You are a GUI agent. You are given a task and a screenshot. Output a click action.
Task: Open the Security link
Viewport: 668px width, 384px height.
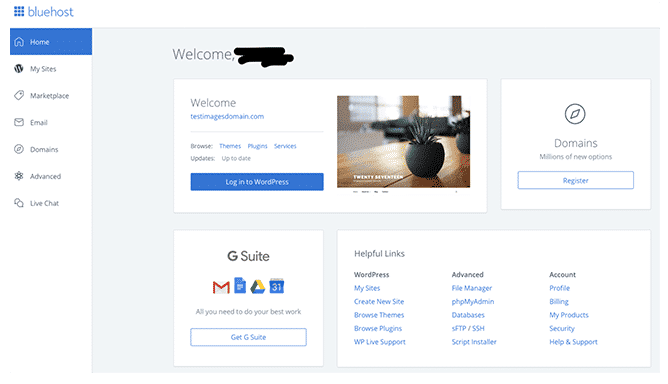[x=562, y=328]
